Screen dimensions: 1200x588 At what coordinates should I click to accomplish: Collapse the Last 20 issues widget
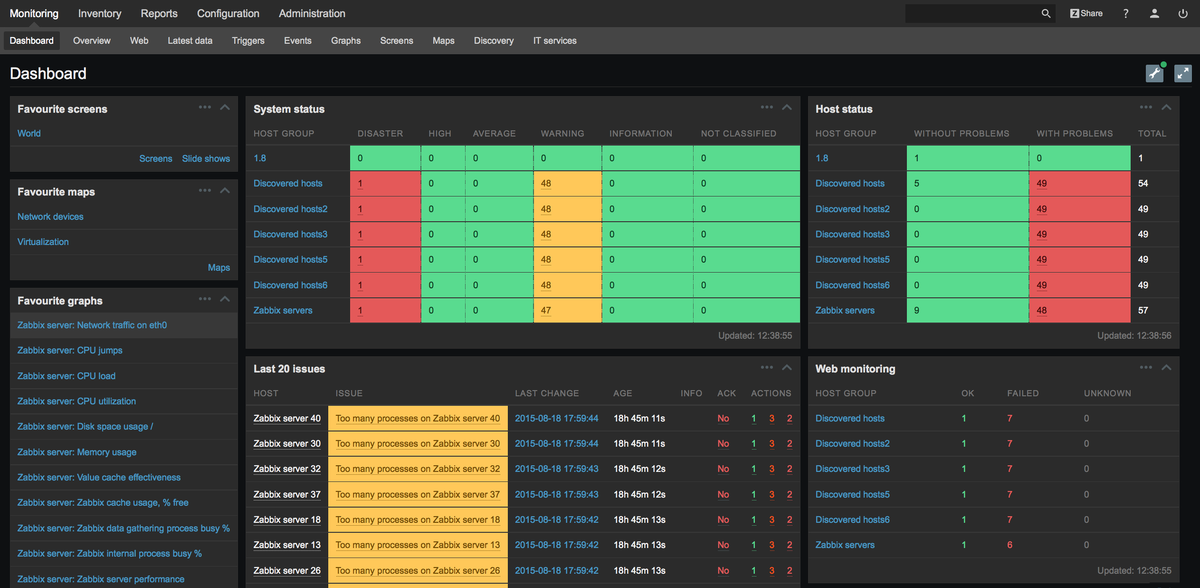point(787,367)
